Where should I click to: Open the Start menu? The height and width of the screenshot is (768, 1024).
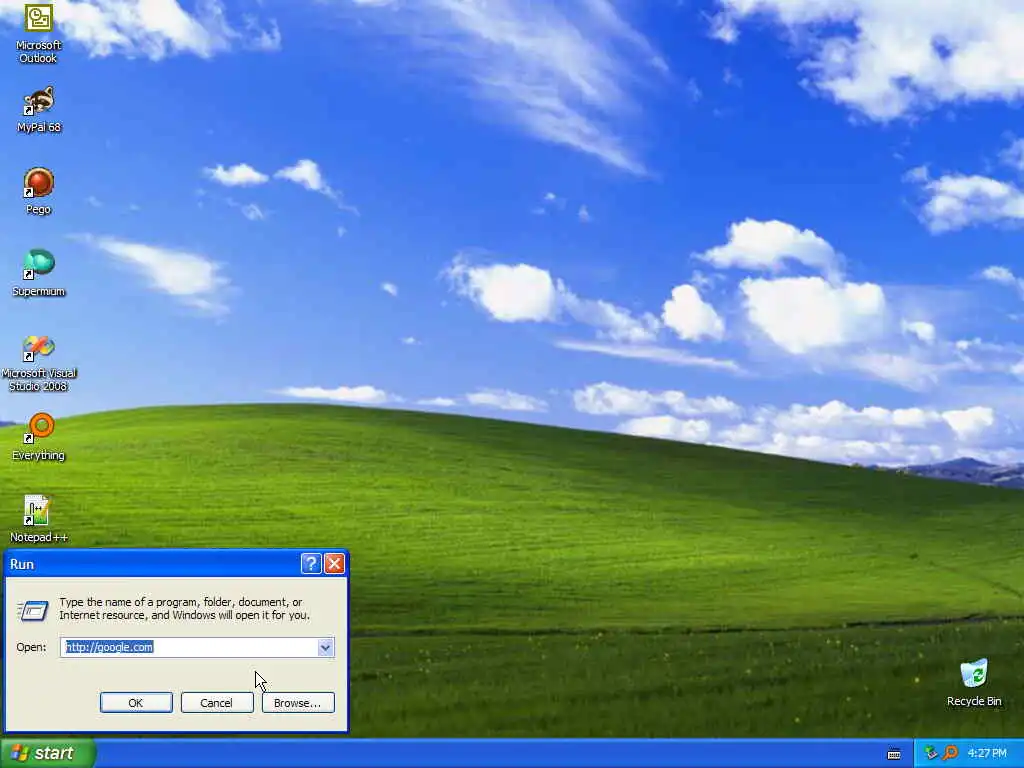[48, 753]
